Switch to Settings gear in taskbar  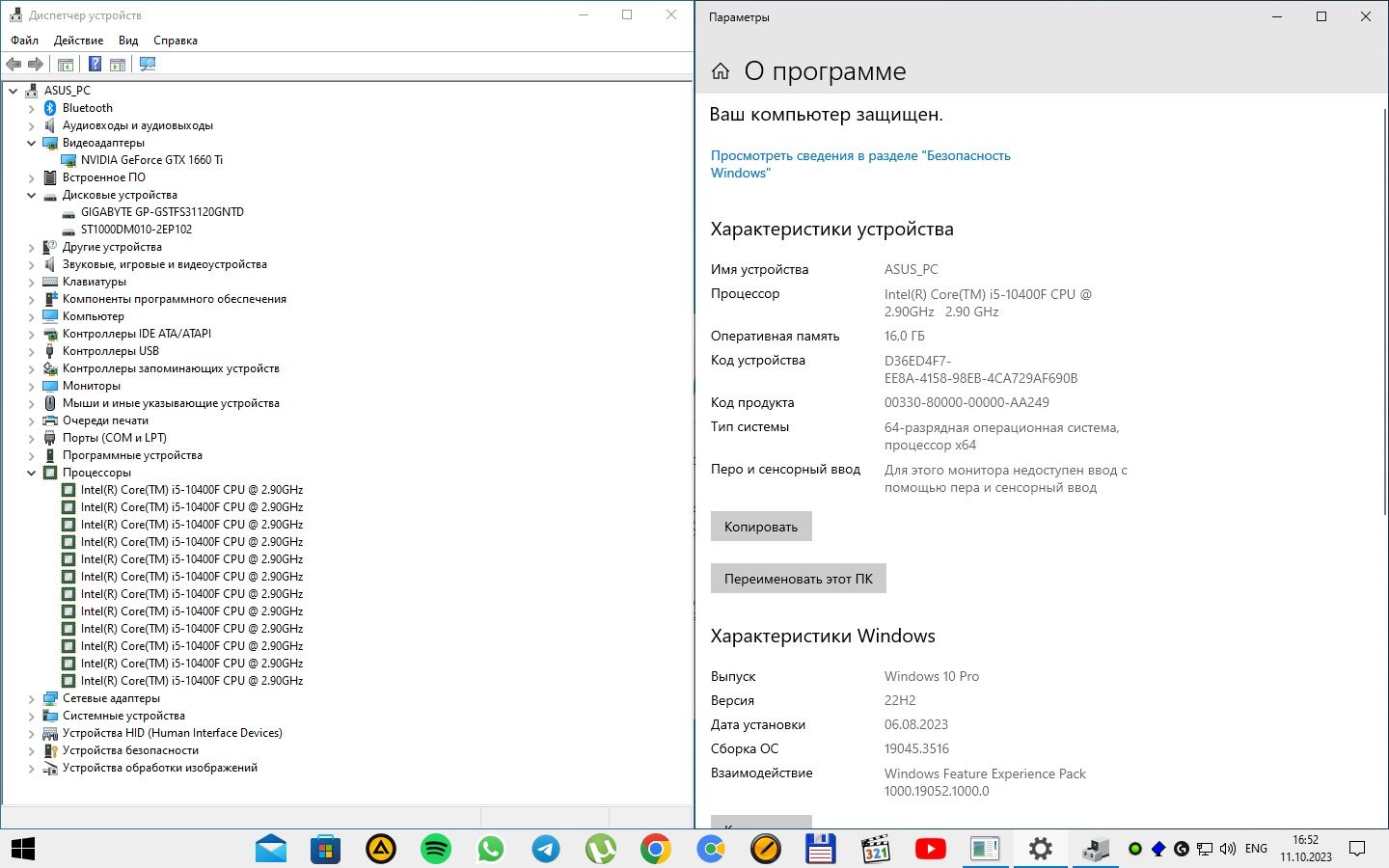[x=1040, y=849]
